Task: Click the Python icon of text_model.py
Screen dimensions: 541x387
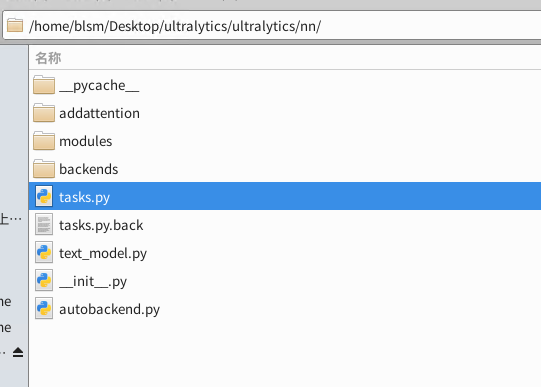Action: pyautogui.click(x=44, y=252)
